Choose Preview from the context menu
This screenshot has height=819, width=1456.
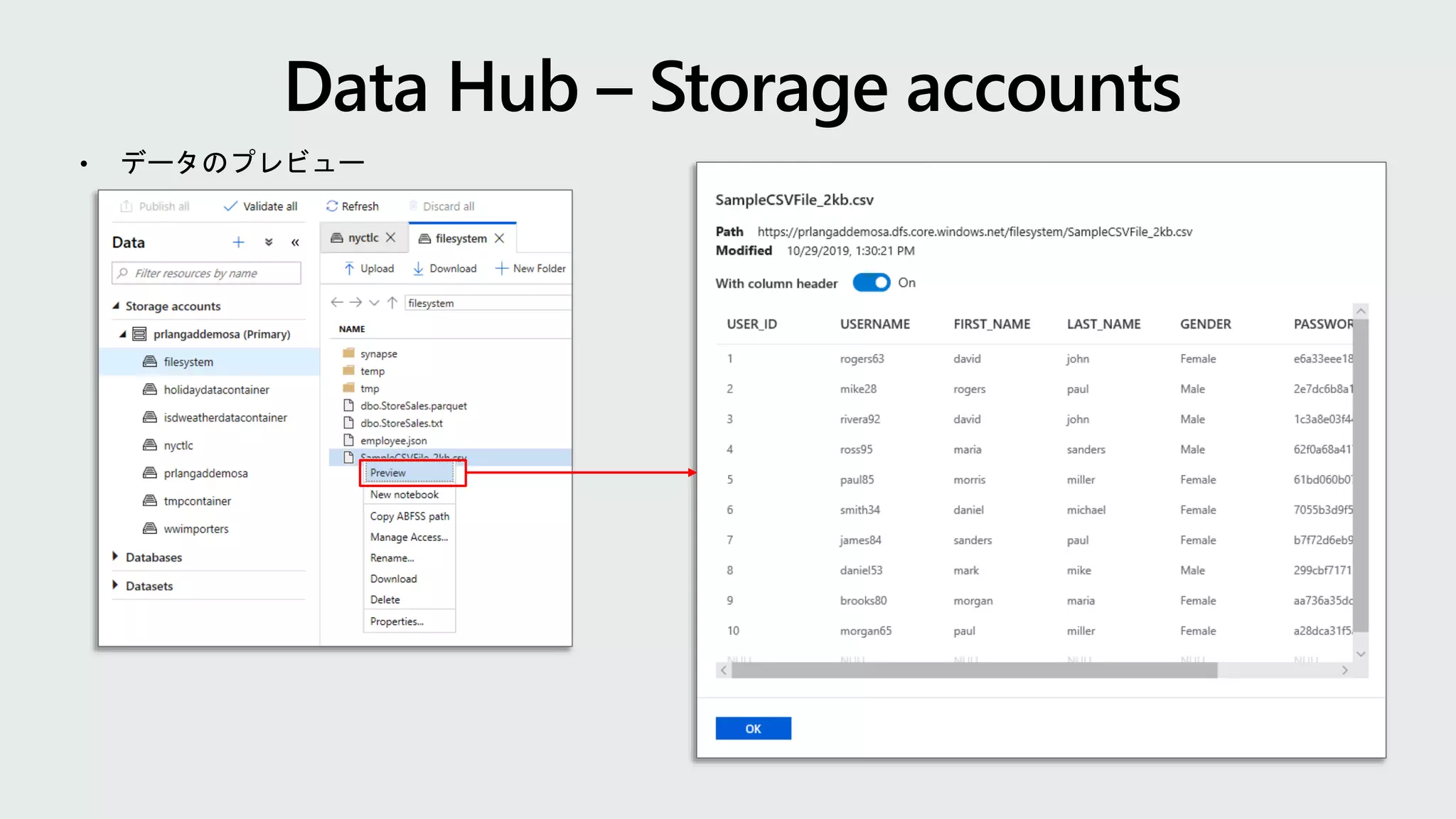pyautogui.click(x=409, y=473)
